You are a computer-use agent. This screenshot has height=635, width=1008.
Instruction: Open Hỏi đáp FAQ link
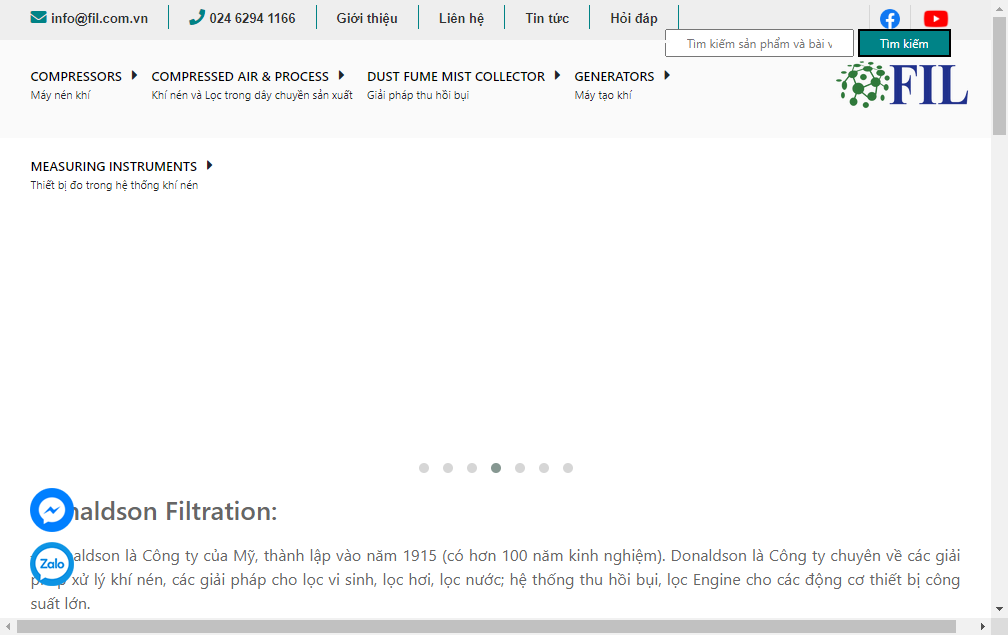[x=634, y=18]
